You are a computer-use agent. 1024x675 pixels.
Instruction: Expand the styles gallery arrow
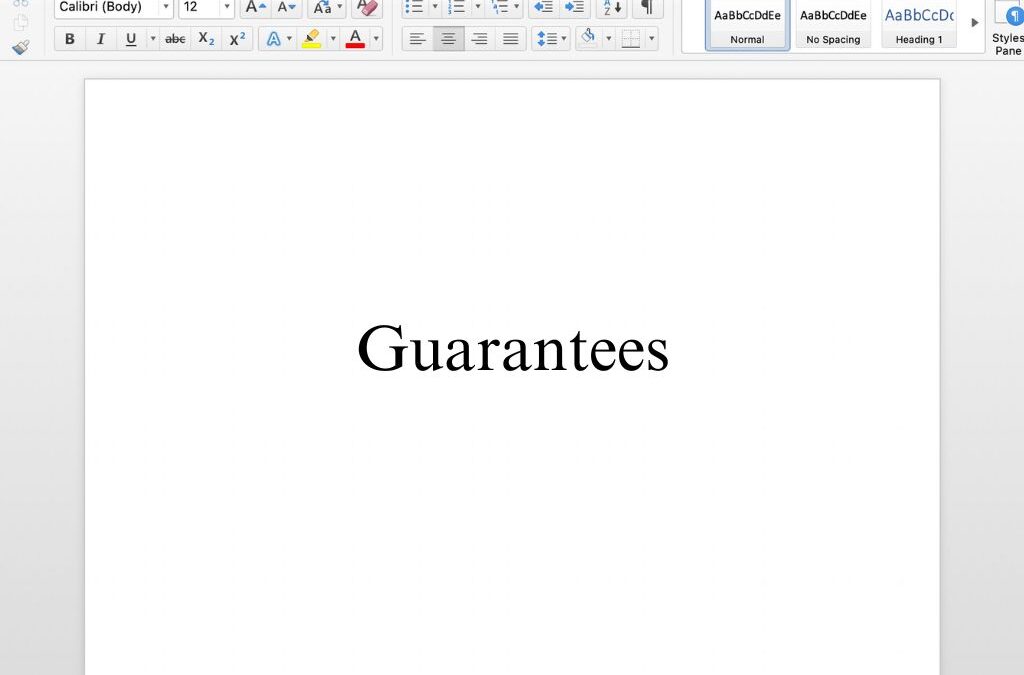975,23
